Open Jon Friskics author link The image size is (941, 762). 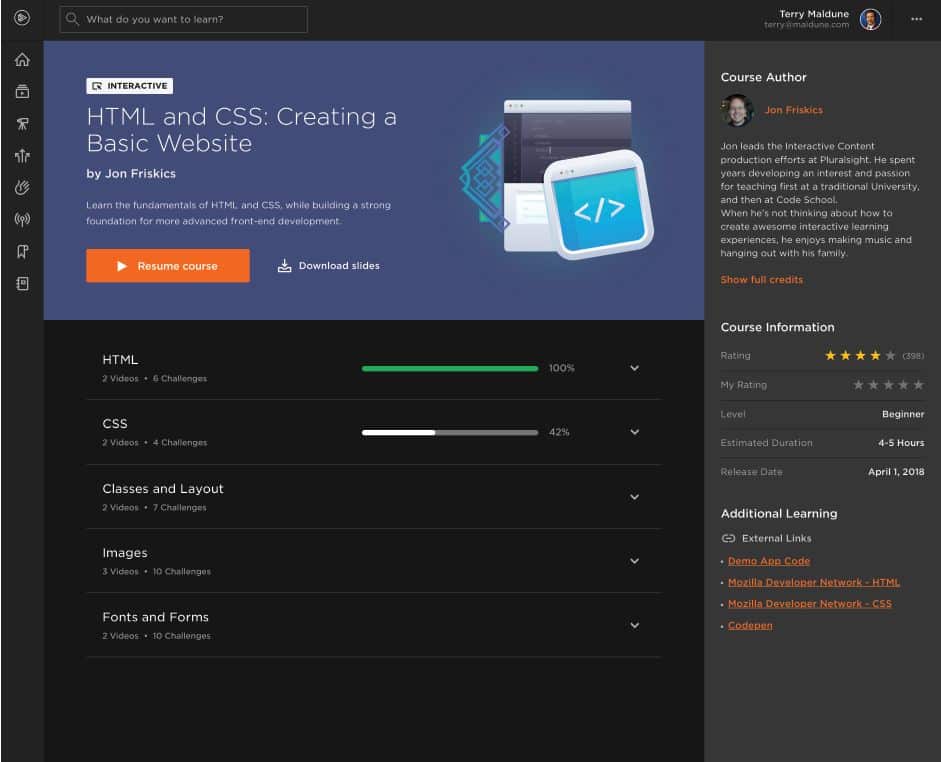793,110
